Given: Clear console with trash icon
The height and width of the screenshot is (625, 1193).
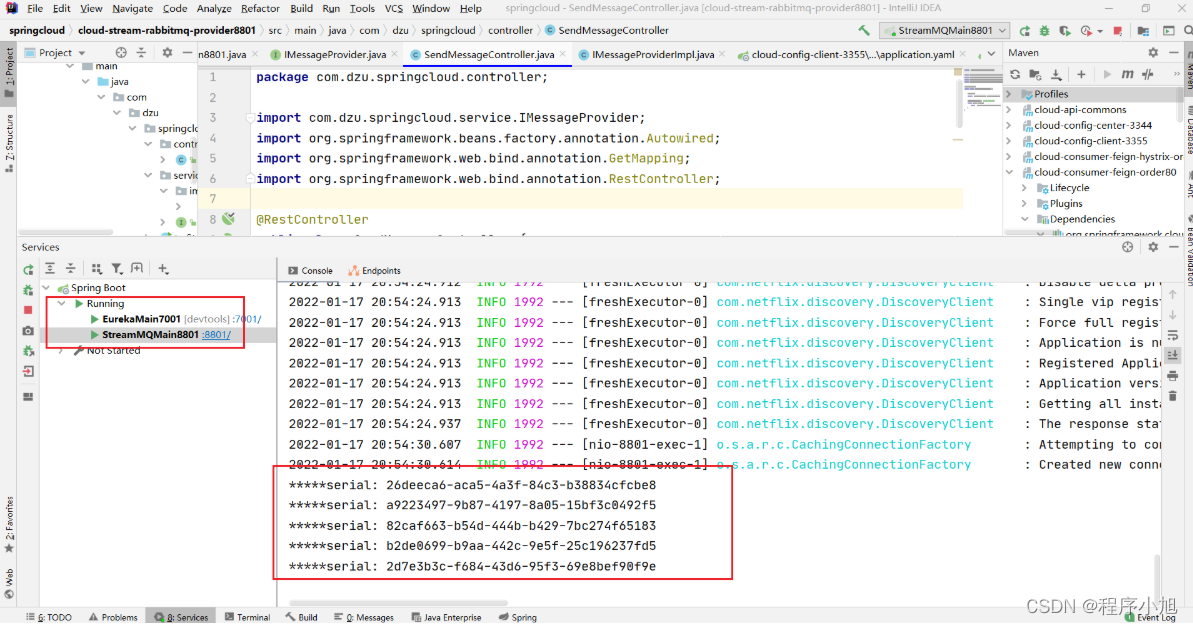Looking at the screenshot, I should [1172, 396].
